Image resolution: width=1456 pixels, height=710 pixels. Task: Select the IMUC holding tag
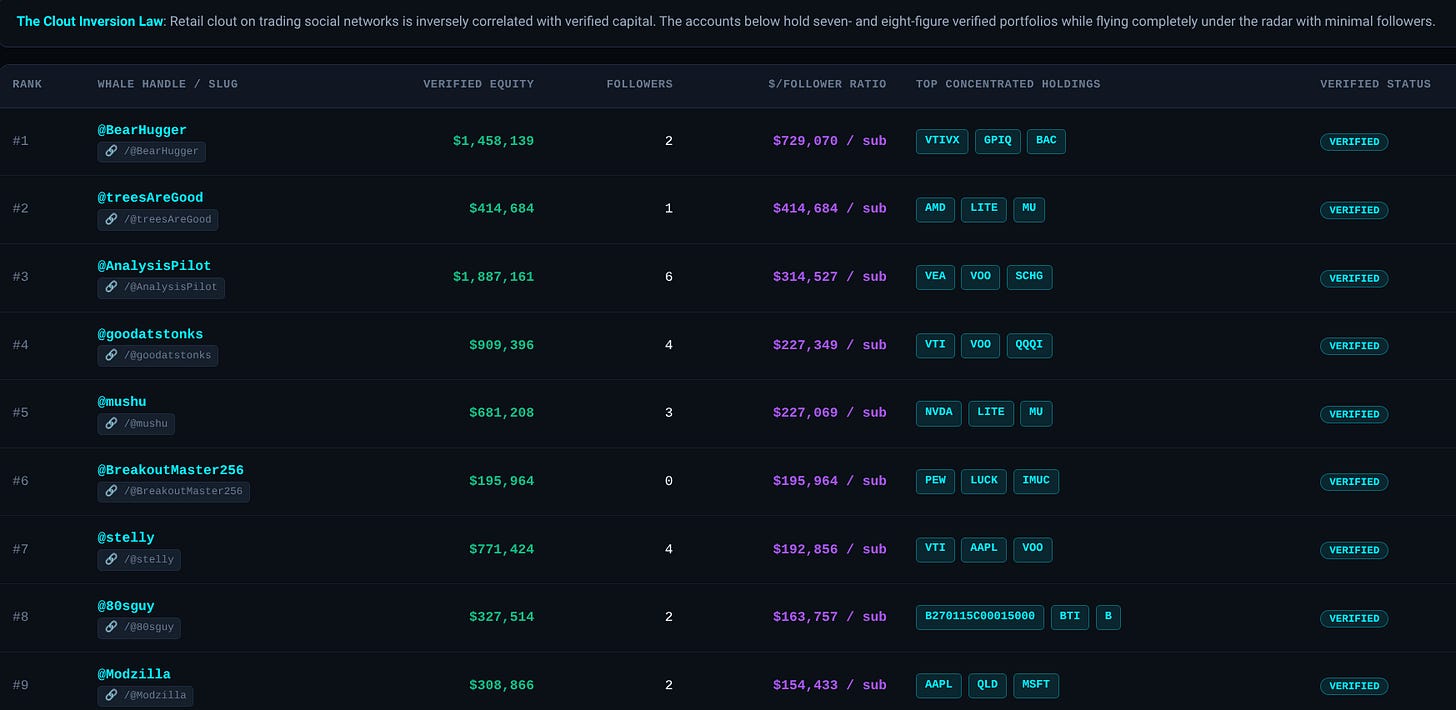point(1036,481)
